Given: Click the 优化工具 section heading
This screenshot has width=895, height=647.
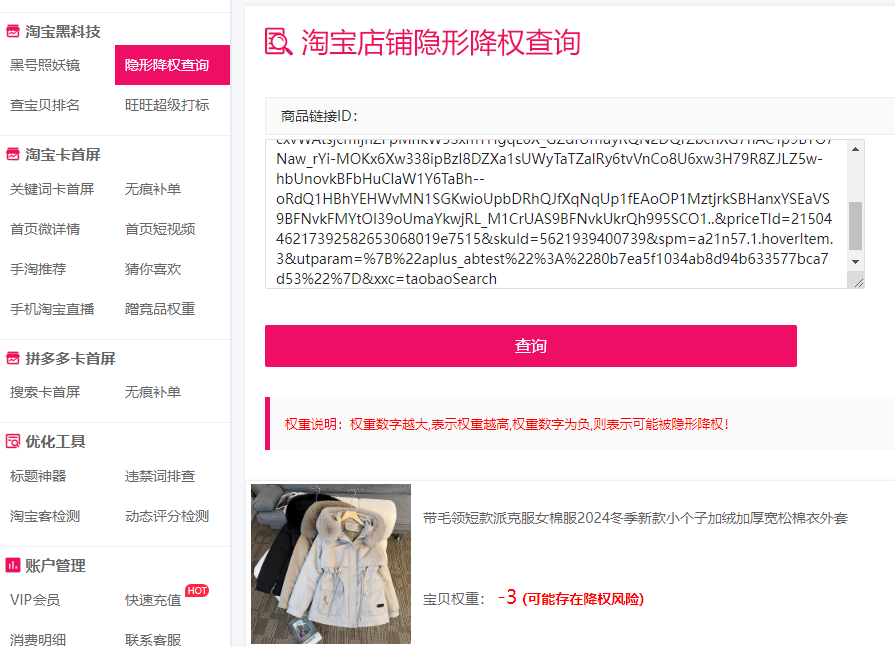Looking at the screenshot, I should (55, 442).
